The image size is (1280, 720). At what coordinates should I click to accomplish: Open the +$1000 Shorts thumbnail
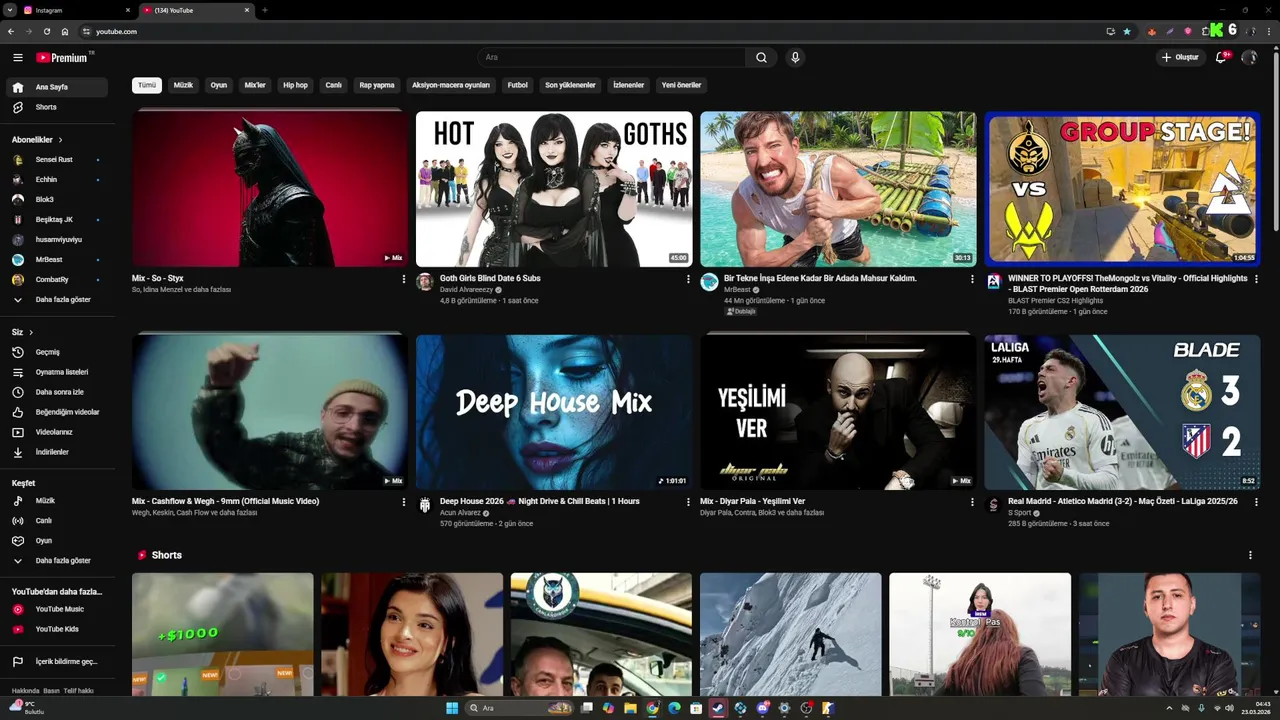pos(222,634)
